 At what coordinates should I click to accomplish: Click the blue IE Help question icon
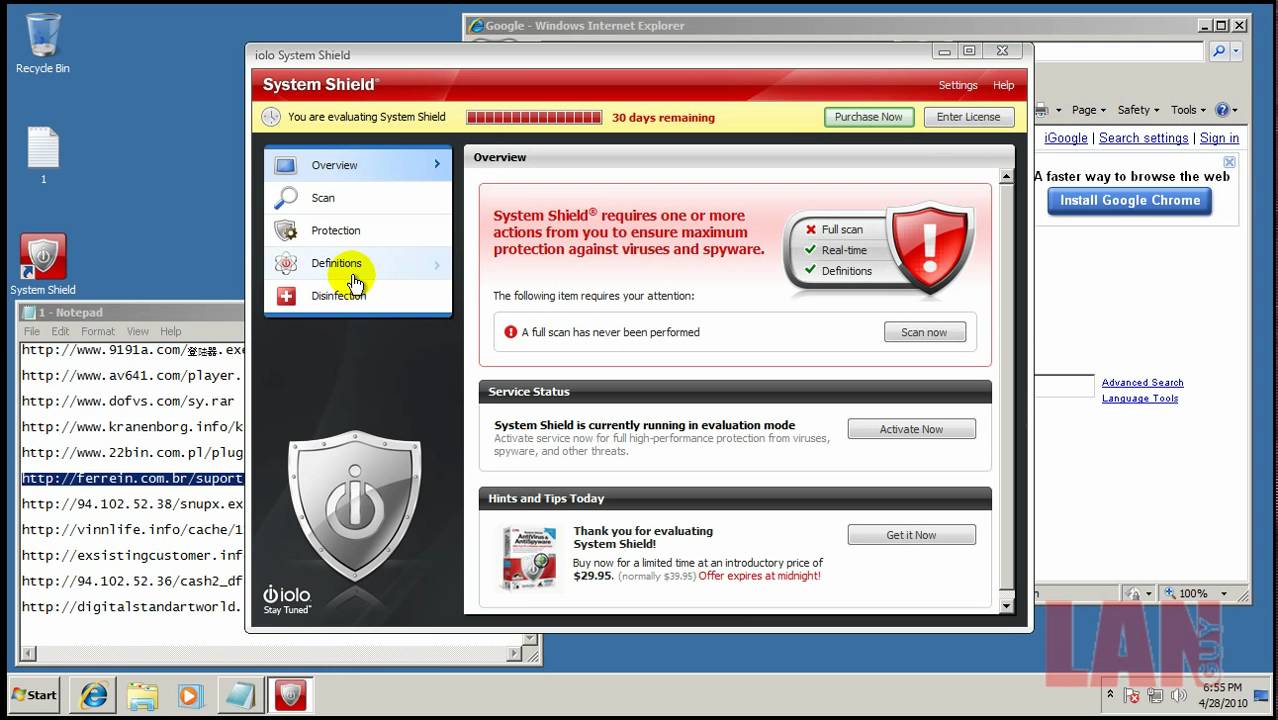1222,110
